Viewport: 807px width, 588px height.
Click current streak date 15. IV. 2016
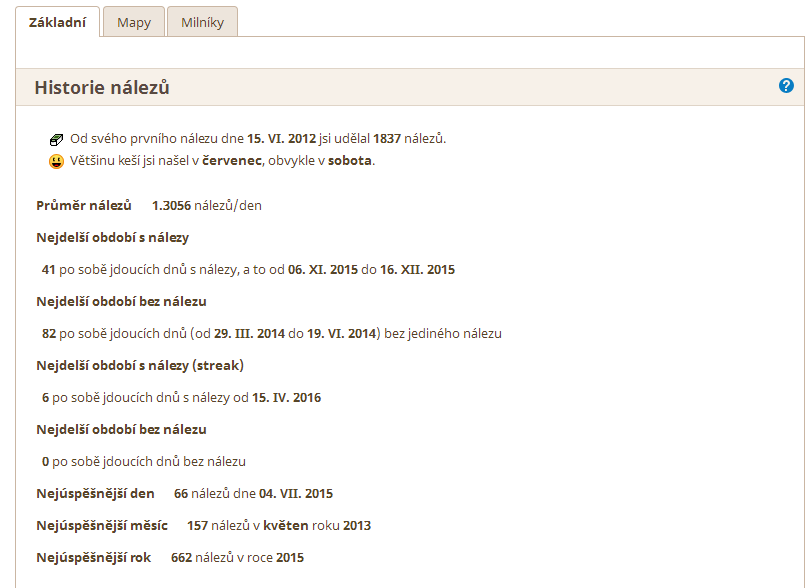(286, 397)
